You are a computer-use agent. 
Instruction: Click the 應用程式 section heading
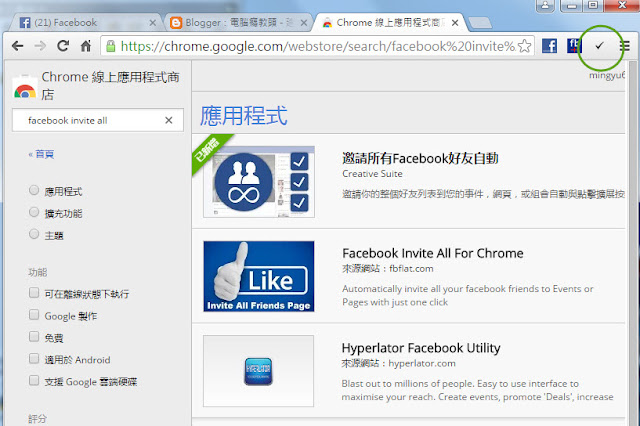point(244,115)
